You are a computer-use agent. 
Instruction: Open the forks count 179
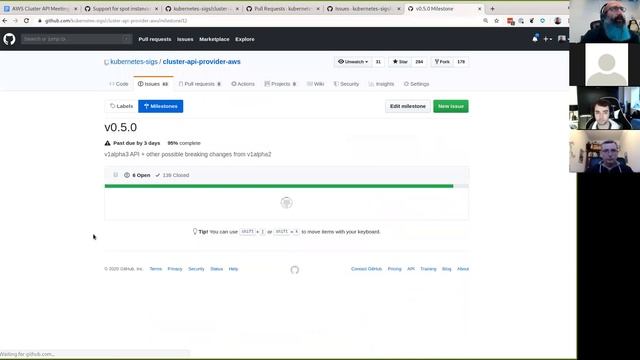point(461,62)
